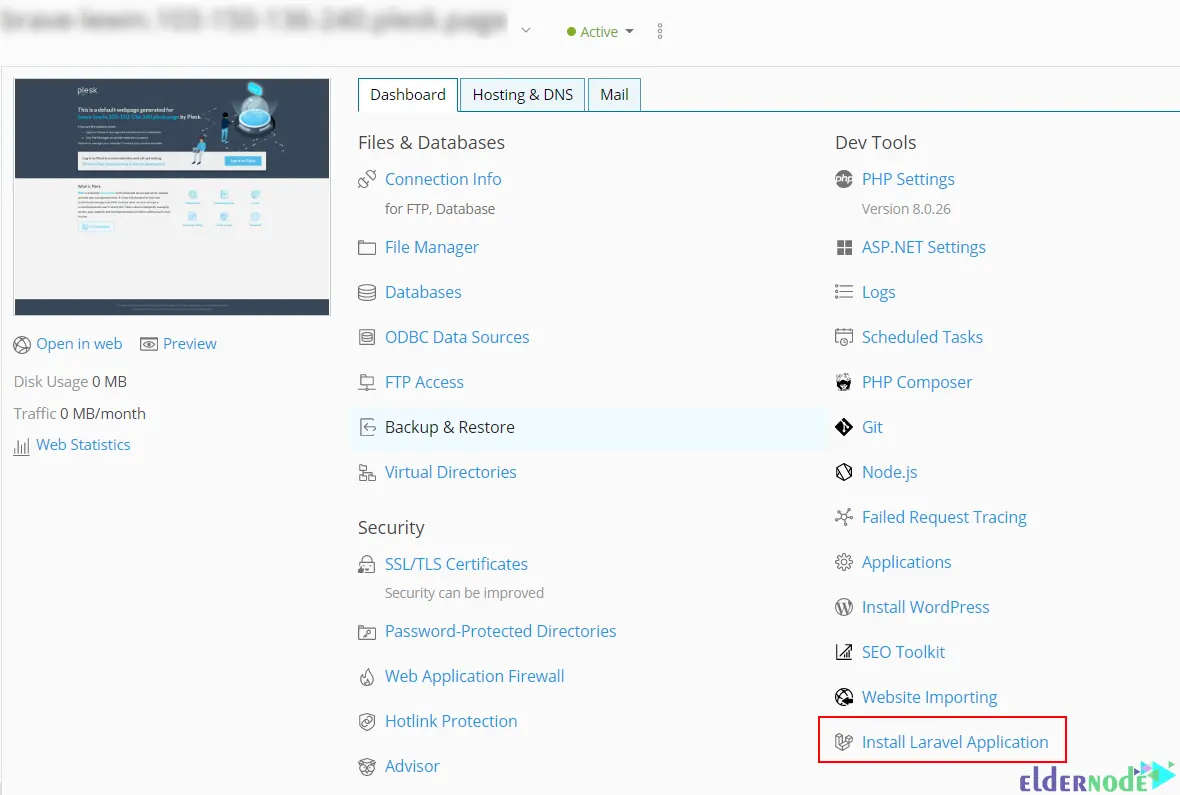Open the Scheduled Tasks link

pos(922,337)
